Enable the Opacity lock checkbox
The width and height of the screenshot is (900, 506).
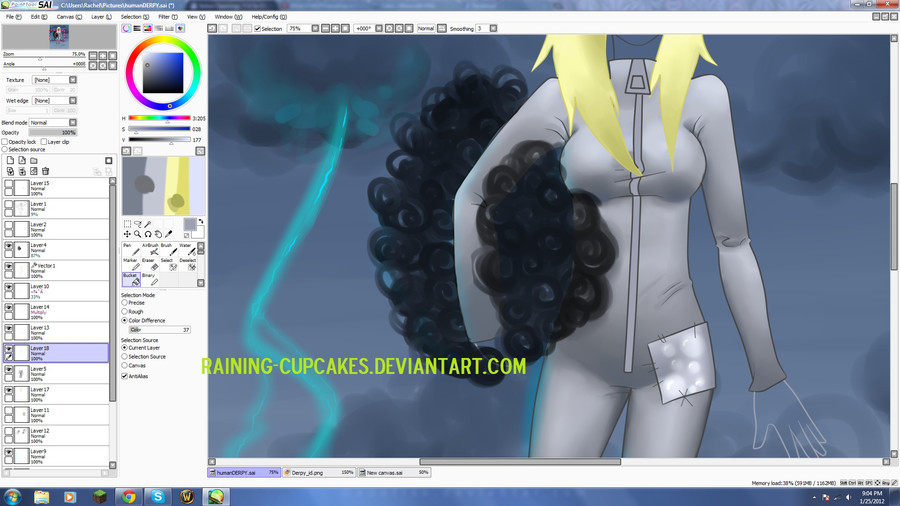(x=5, y=142)
